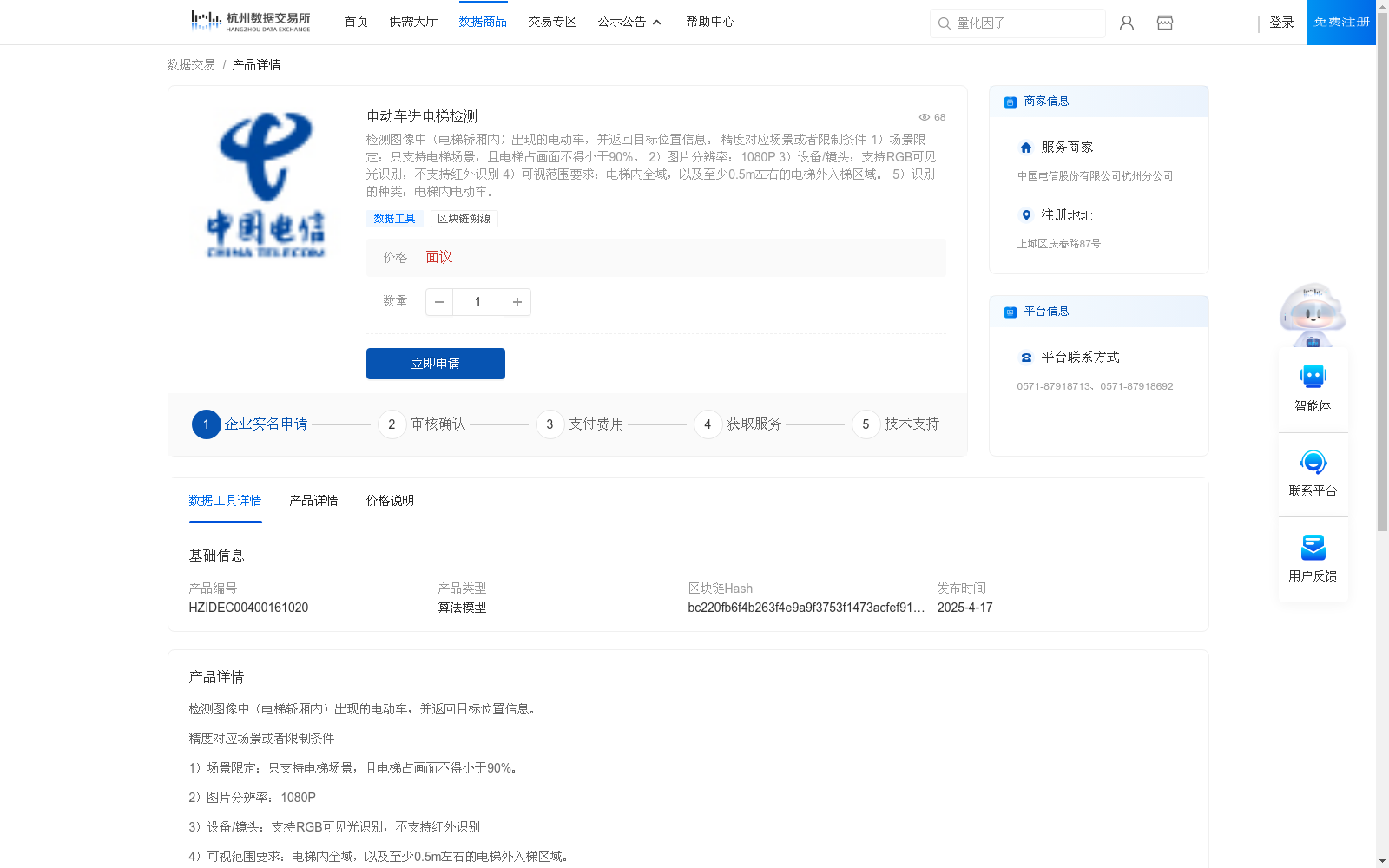Select step 2 审核确认
Screen dimensions: 1389x868
coord(422,424)
